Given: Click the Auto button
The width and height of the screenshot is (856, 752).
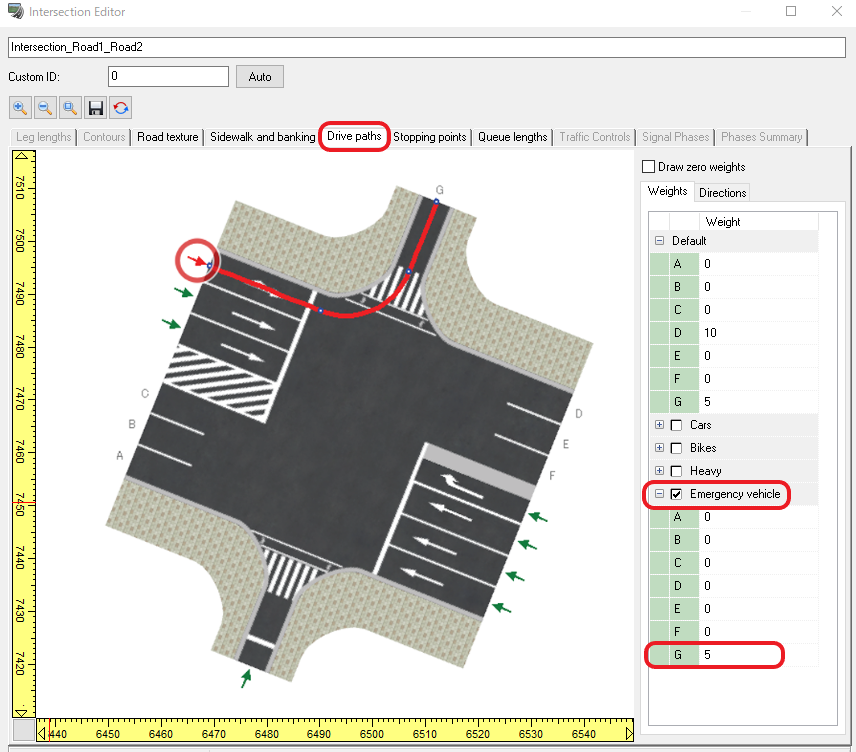Looking at the screenshot, I should (x=260, y=77).
